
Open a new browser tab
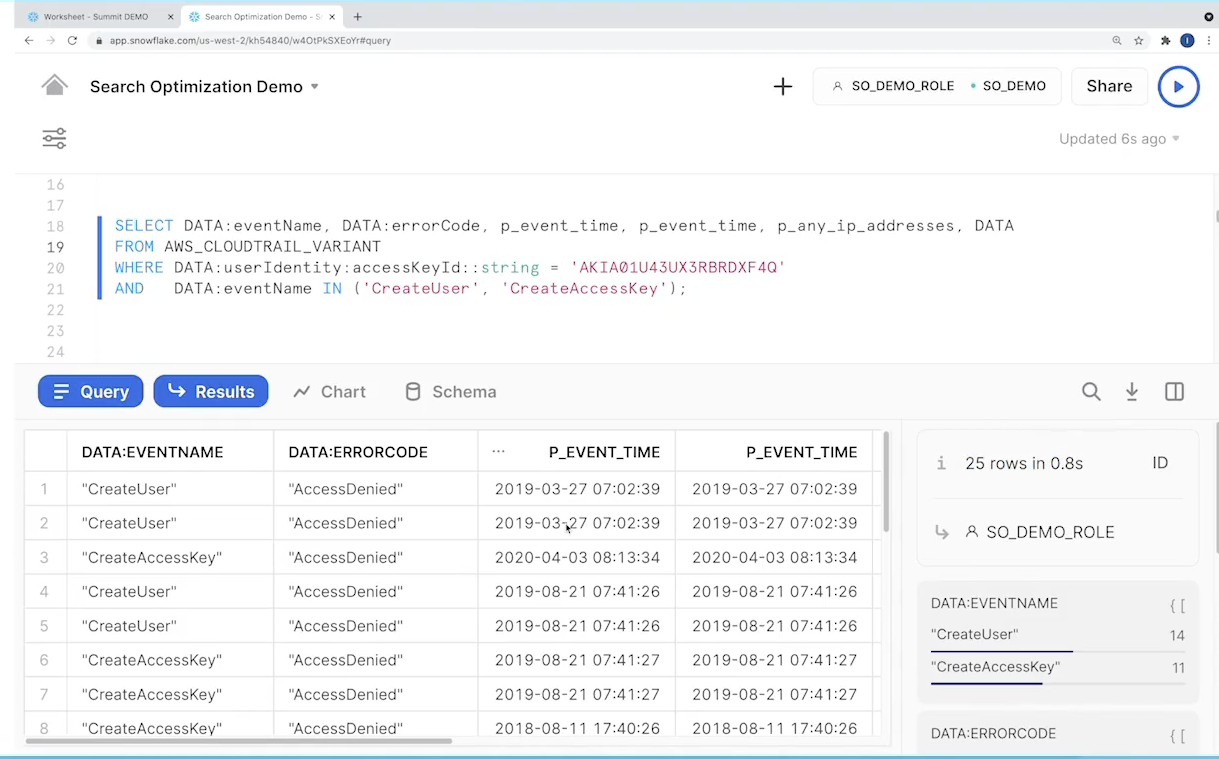[358, 17]
